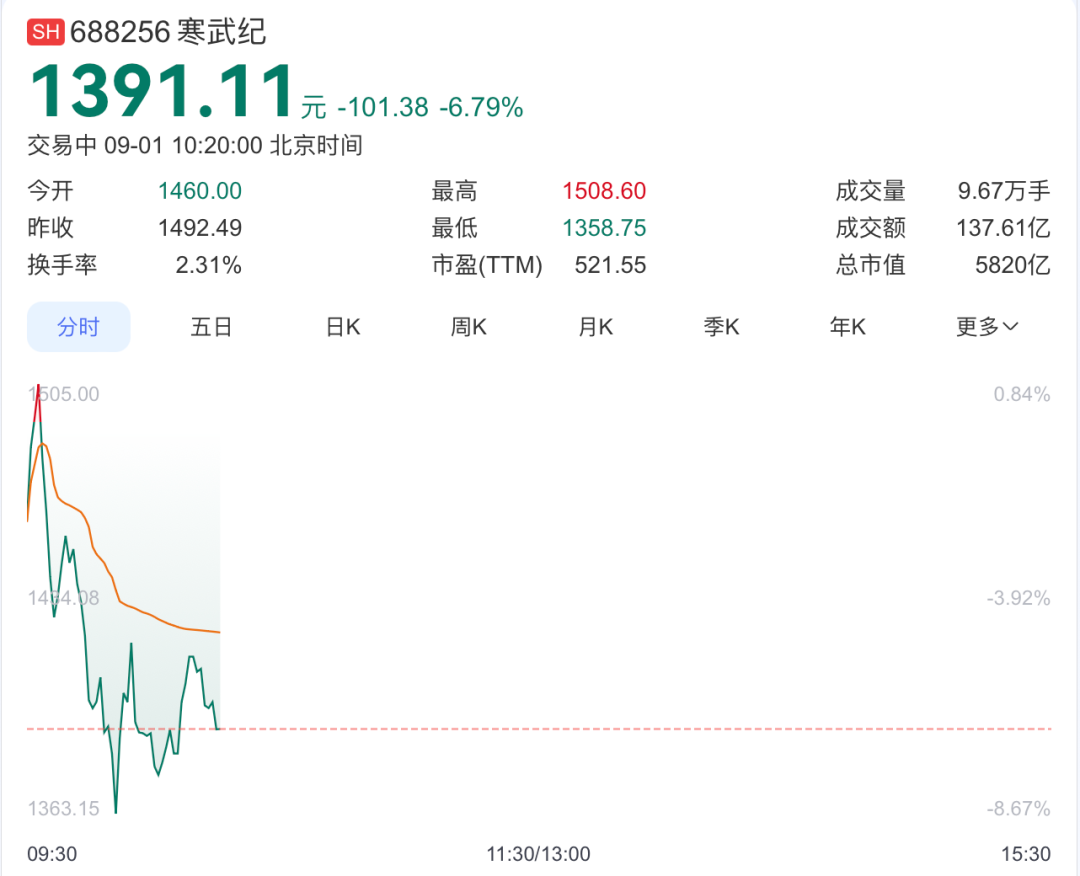Click the red SH exchange badge
The image size is (1080, 876).
[x=47, y=32]
